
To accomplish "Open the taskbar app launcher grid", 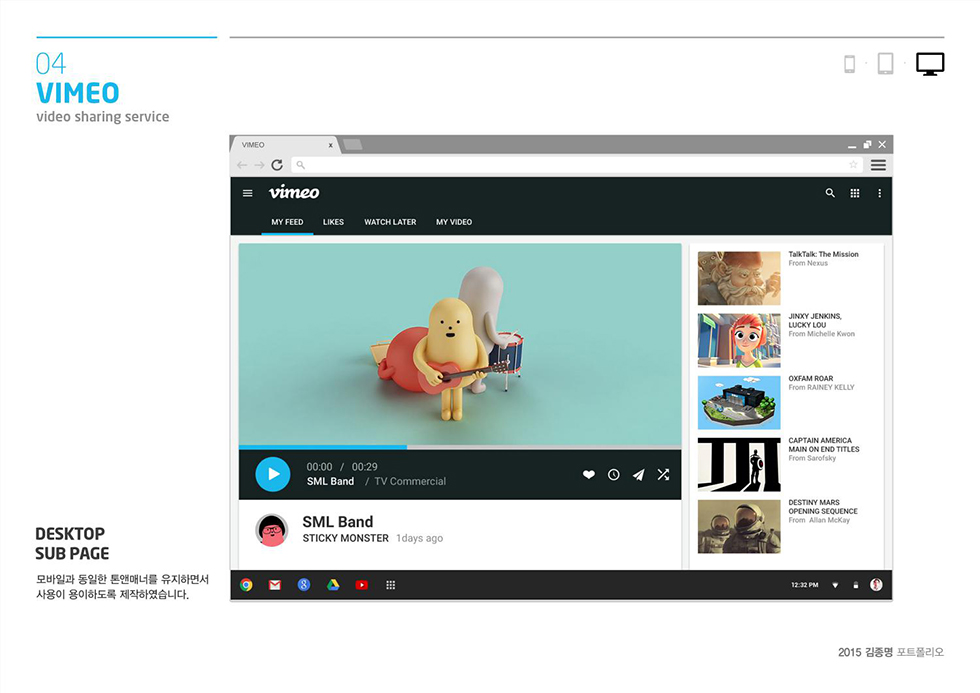I will tap(390, 584).
